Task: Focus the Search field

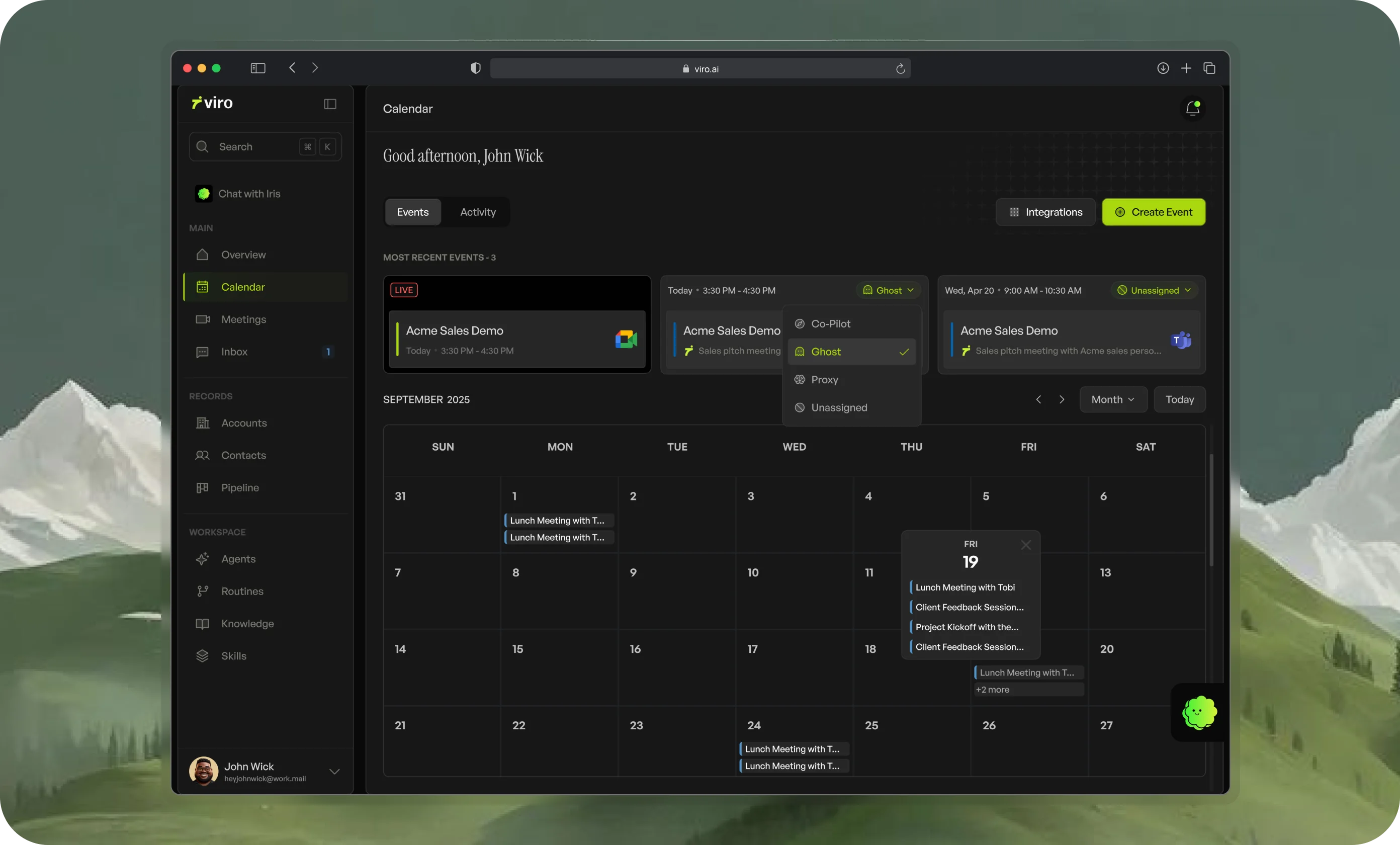Action: (265, 146)
